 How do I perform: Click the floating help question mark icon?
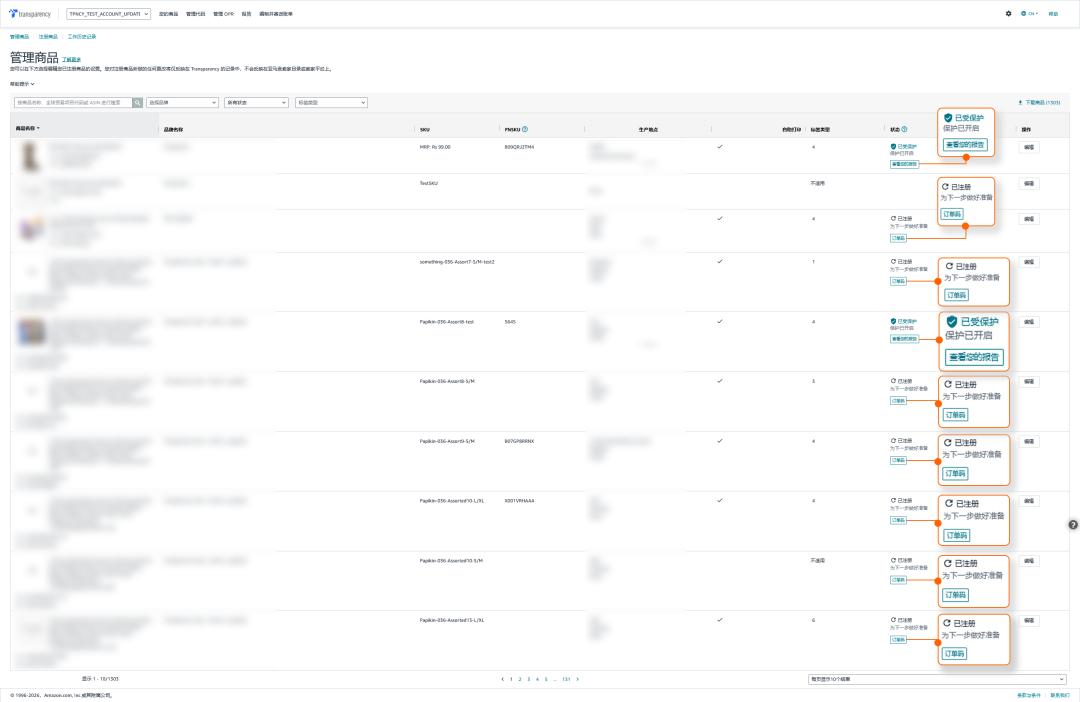coord(1073,524)
